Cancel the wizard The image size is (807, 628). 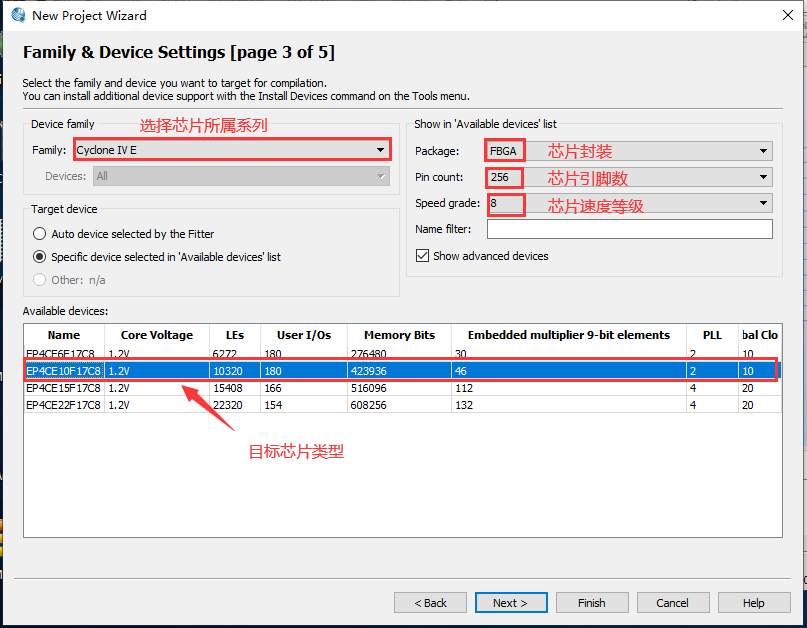(672, 603)
